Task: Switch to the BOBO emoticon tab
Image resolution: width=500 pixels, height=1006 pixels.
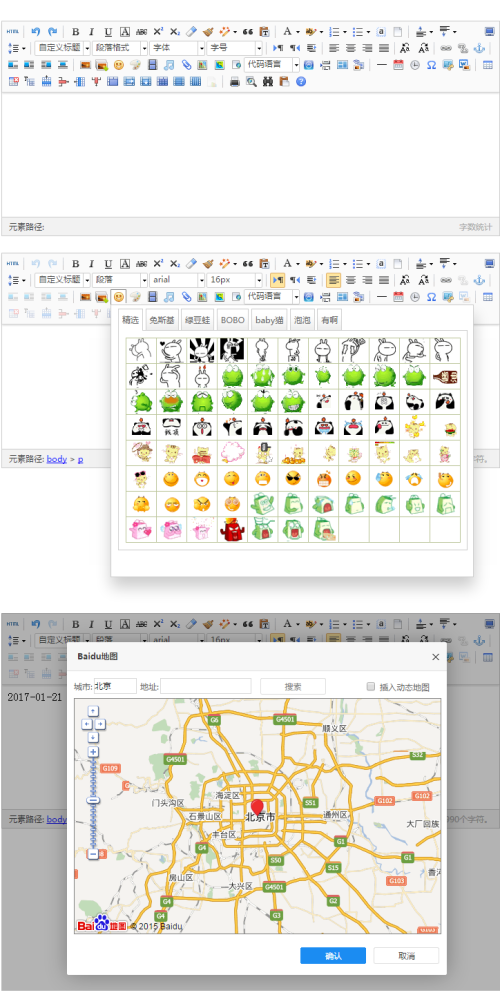Action: pyautogui.click(x=232, y=320)
